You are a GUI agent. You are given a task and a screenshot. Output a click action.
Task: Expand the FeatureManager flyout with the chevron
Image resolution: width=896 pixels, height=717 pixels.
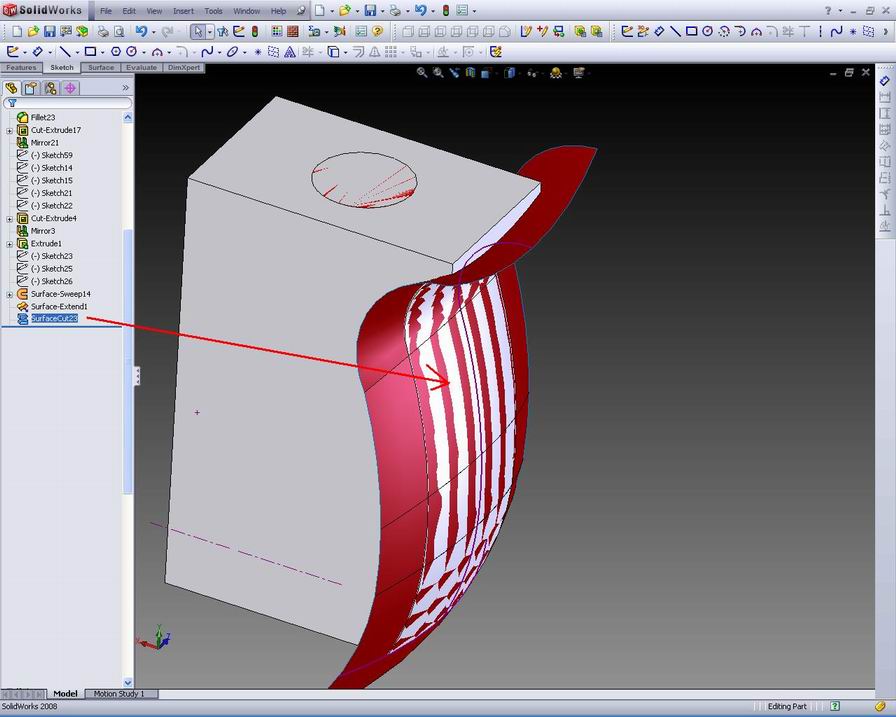coord(125,87)
